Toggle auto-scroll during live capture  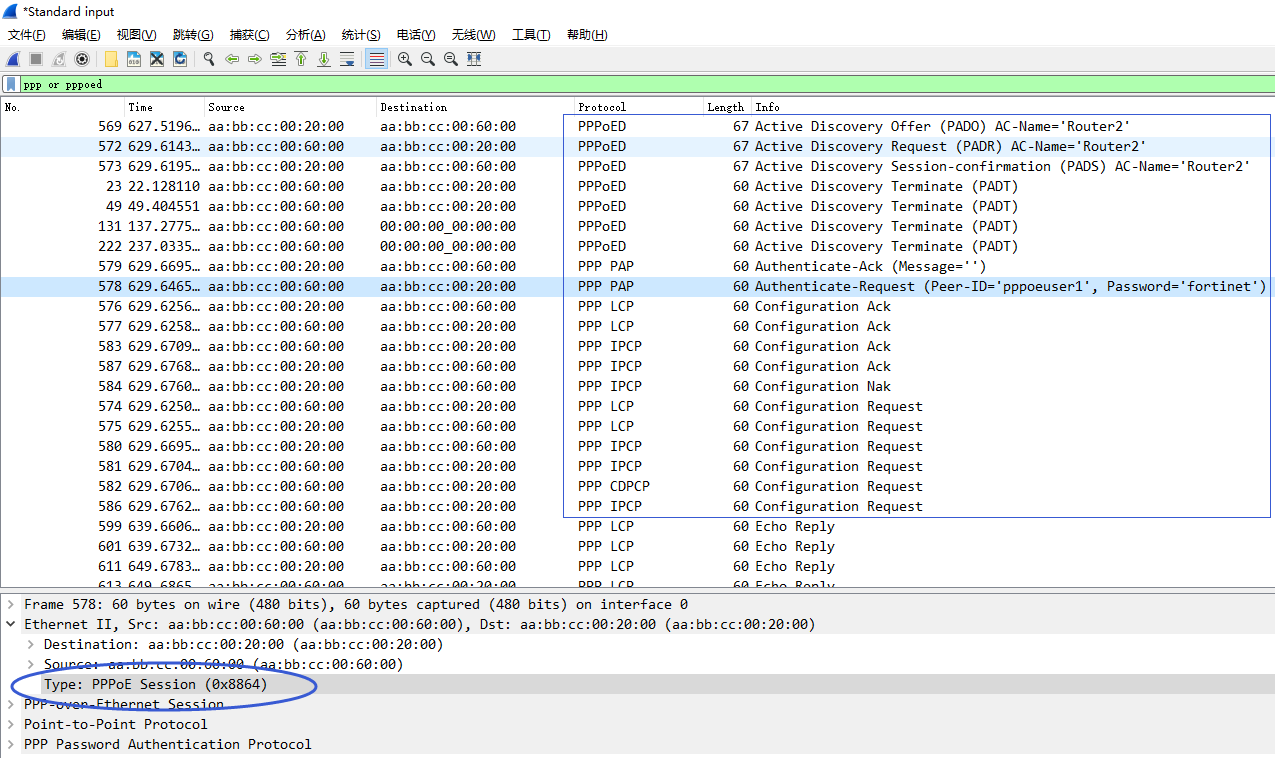[x=347, y=59]
